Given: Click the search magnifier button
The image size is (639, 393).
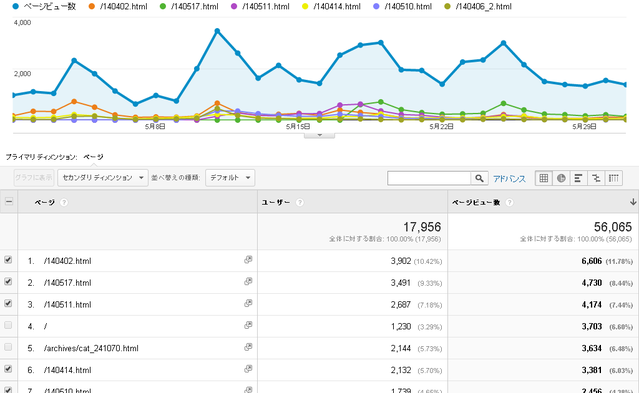Looking at the screenshot, I should pyautogui.click(x=479, y=178).
